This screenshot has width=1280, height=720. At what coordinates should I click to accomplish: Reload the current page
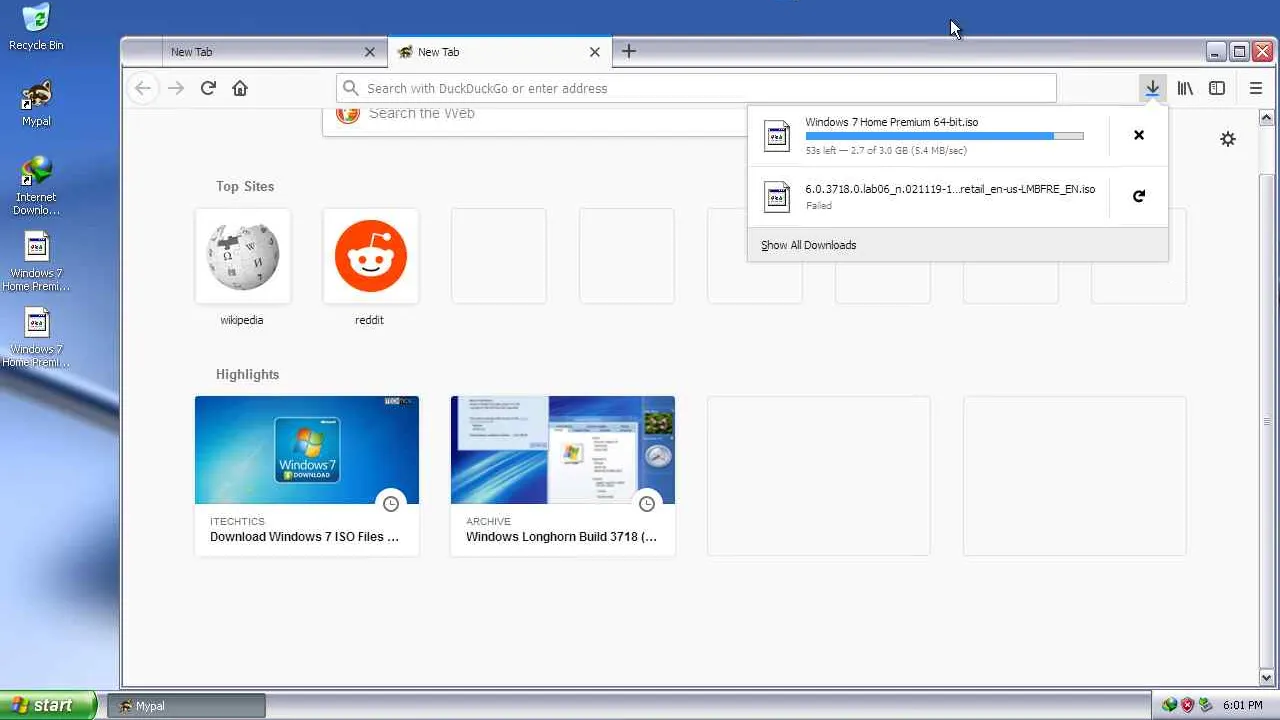click(208, 88)
